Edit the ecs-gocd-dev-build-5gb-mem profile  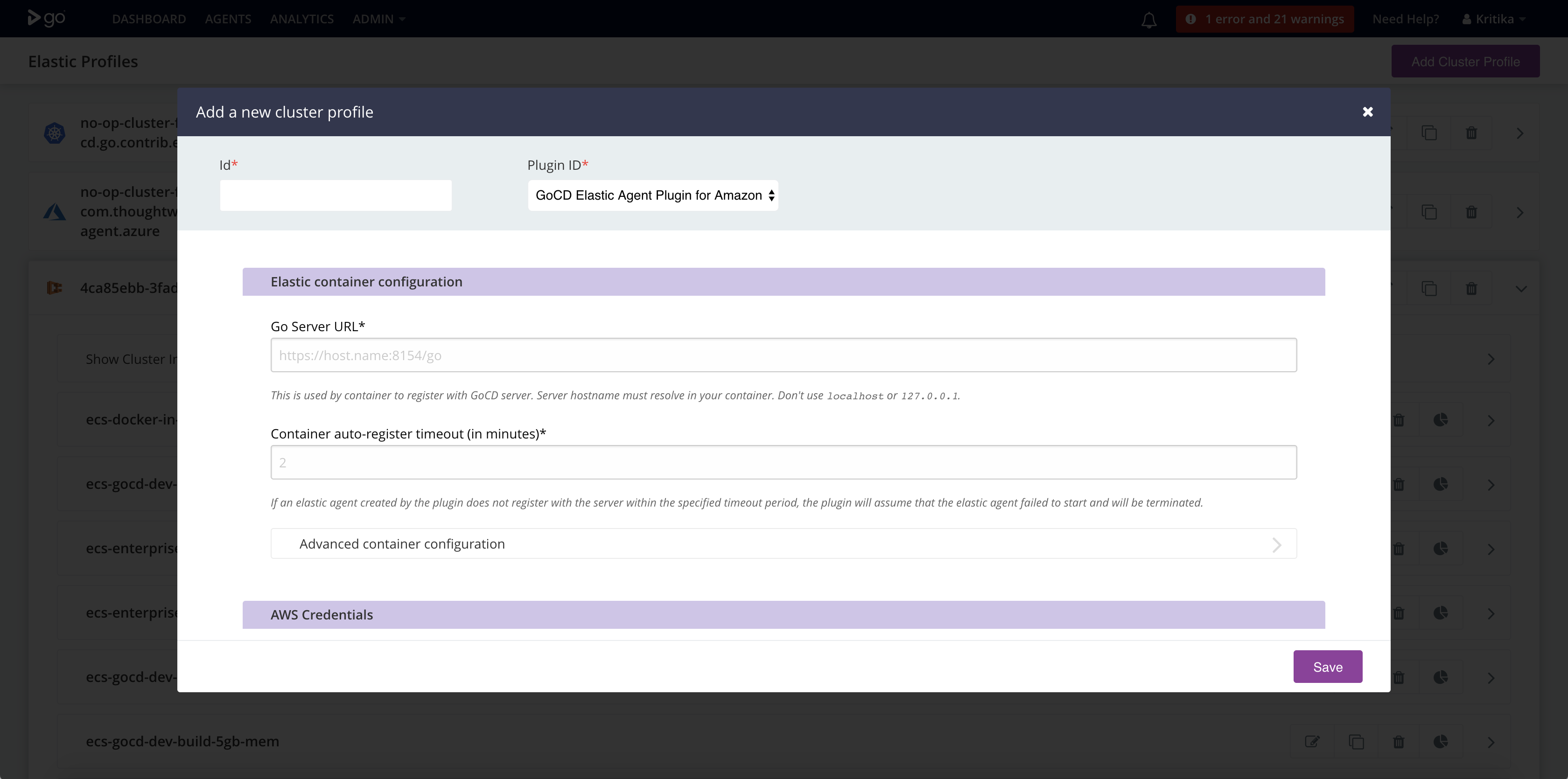[x=1312, y=741]
